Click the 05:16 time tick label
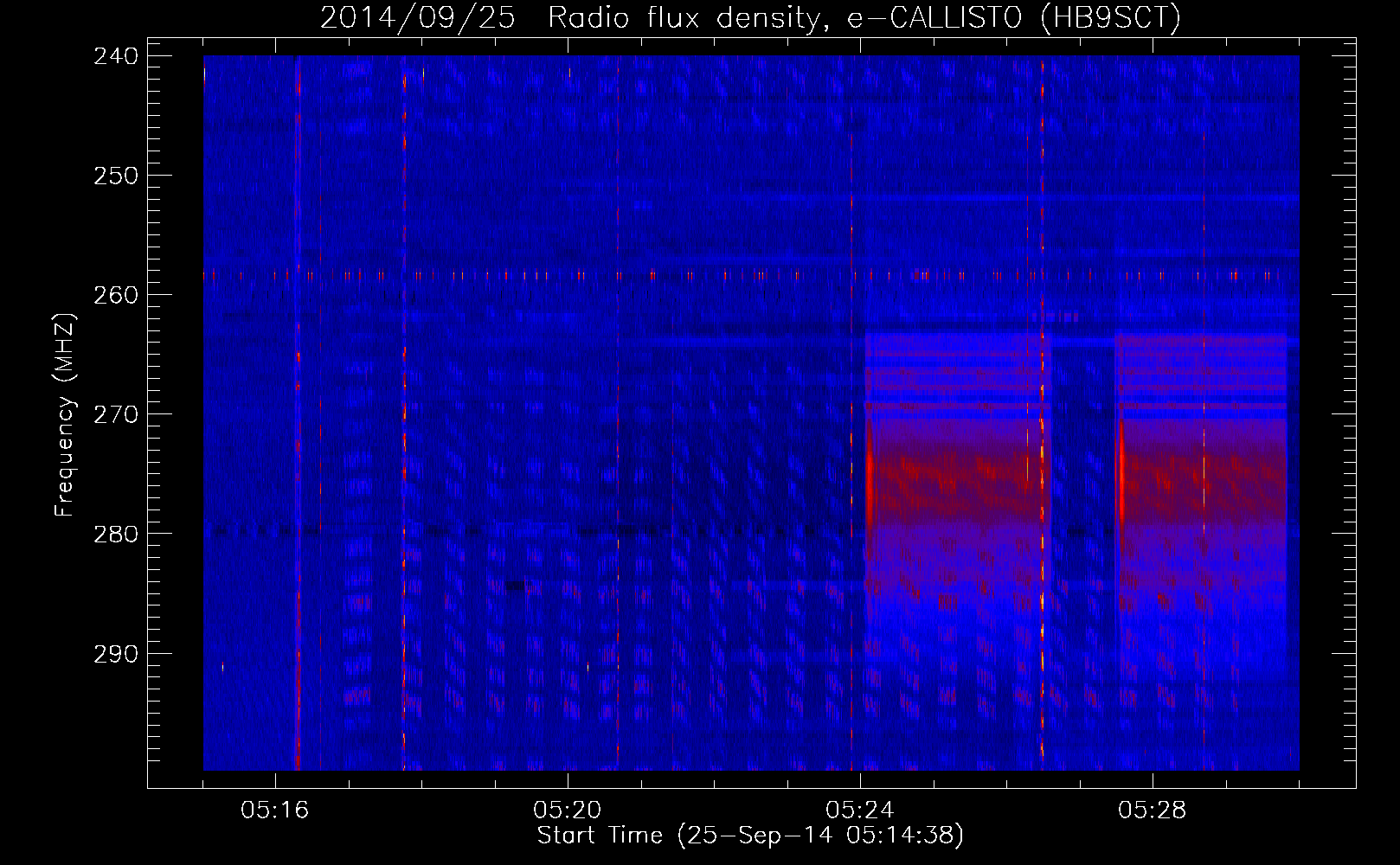This screenshot has height=865, width=1400. (275, 811)
